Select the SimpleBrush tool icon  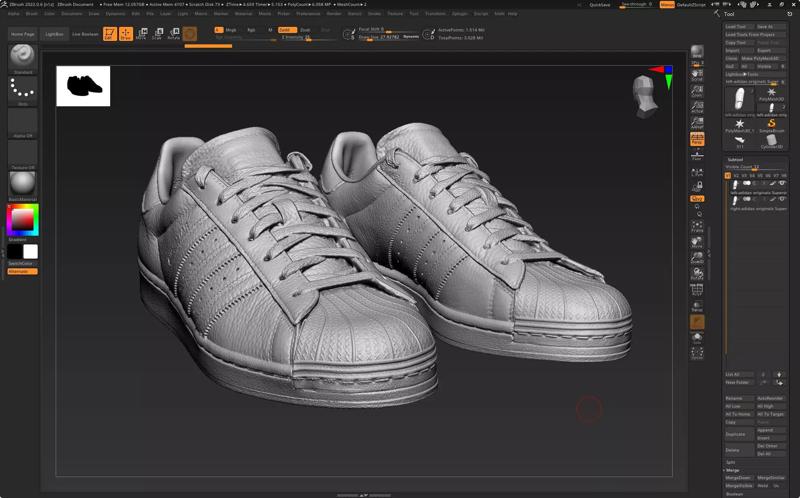click(x=771, y=124)
